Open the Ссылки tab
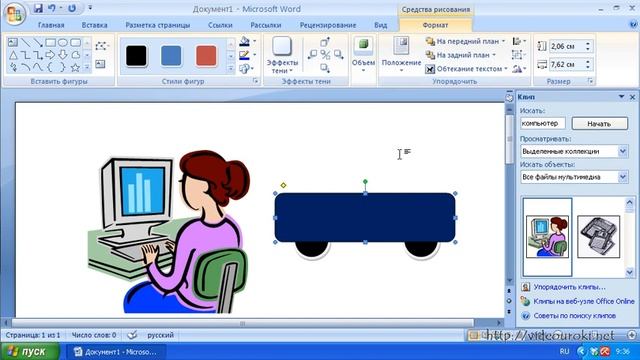This screenshot has height=360, width=640. [220, 25]
